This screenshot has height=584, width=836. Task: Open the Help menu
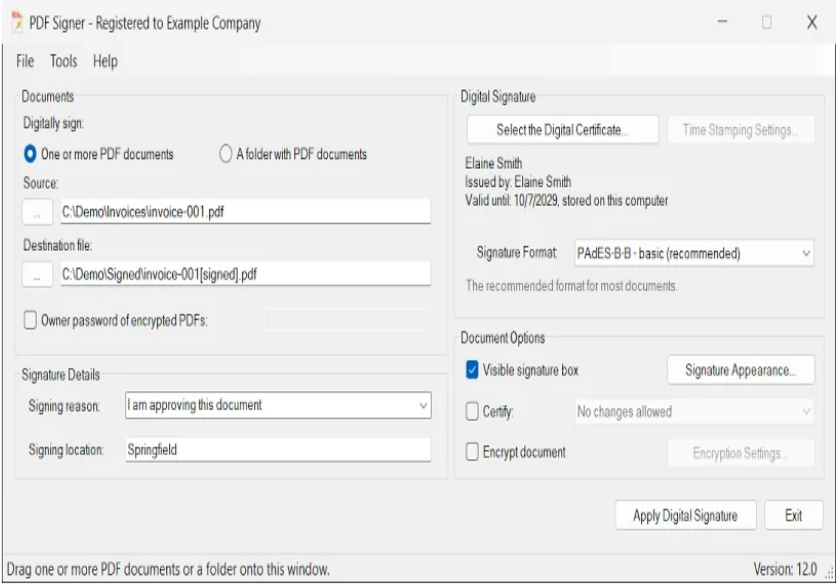pos(105,61)
